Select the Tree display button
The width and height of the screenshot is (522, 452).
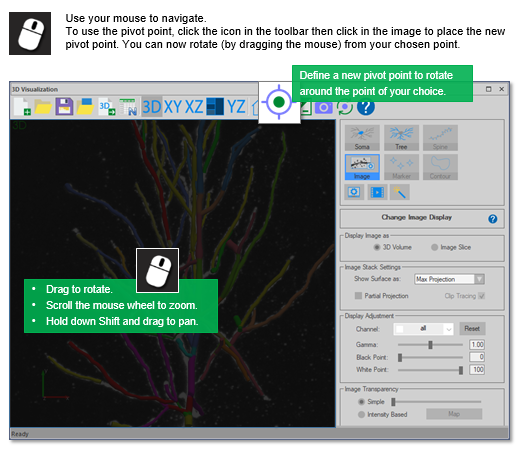[x=401, y=138]
